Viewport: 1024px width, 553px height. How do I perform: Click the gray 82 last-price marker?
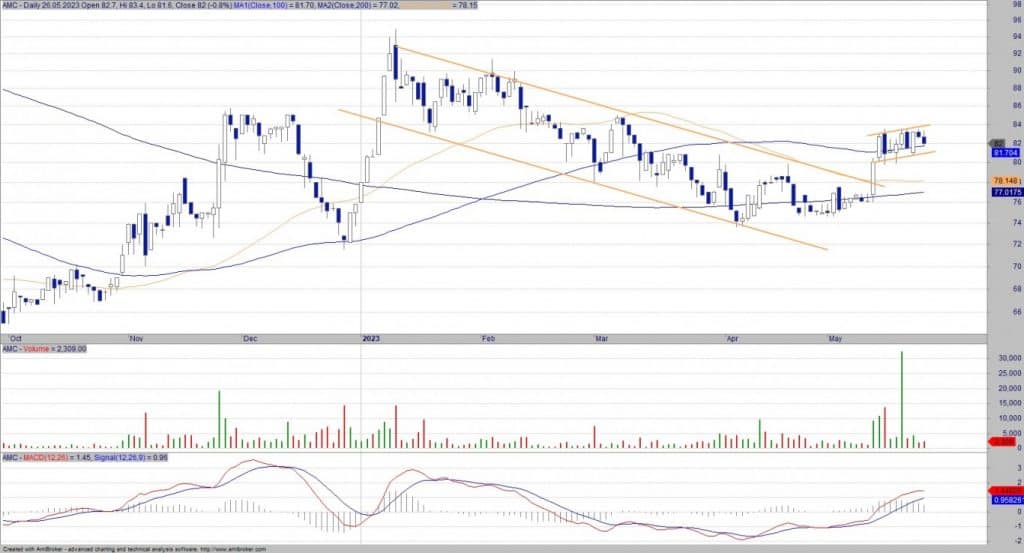point(997,143)
